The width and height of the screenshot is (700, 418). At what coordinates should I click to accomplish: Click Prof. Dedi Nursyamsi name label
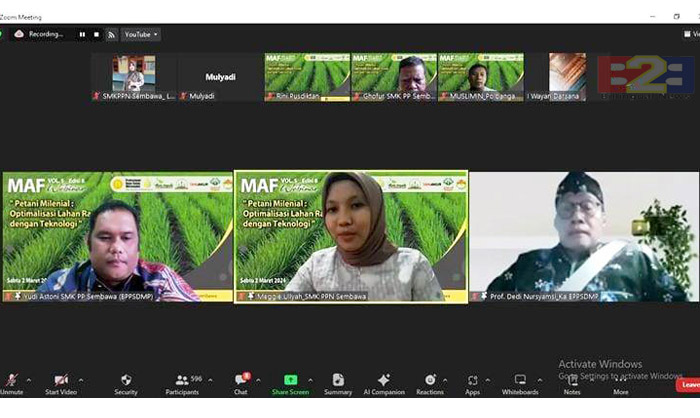544,296
